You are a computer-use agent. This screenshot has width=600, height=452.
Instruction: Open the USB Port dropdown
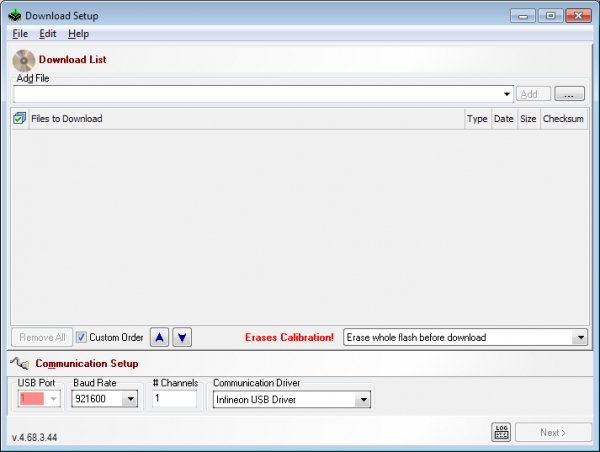(x=39, y=399)
